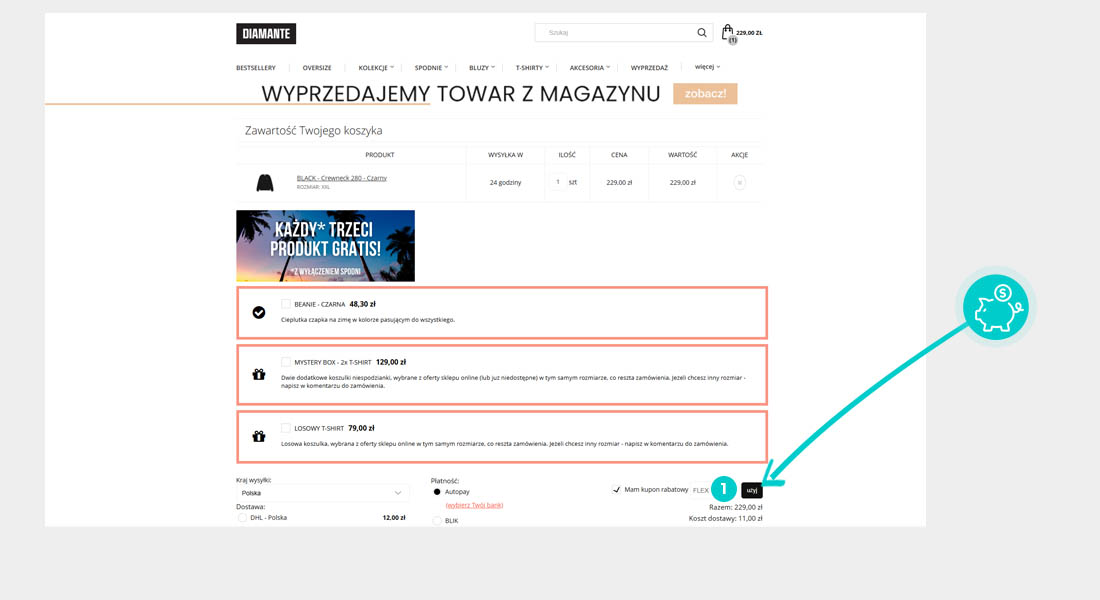The height and width of the screenshot is (600, 1100).
Task: Click the gift icon beside Losowy T-shirt
Action: (259, 436)
